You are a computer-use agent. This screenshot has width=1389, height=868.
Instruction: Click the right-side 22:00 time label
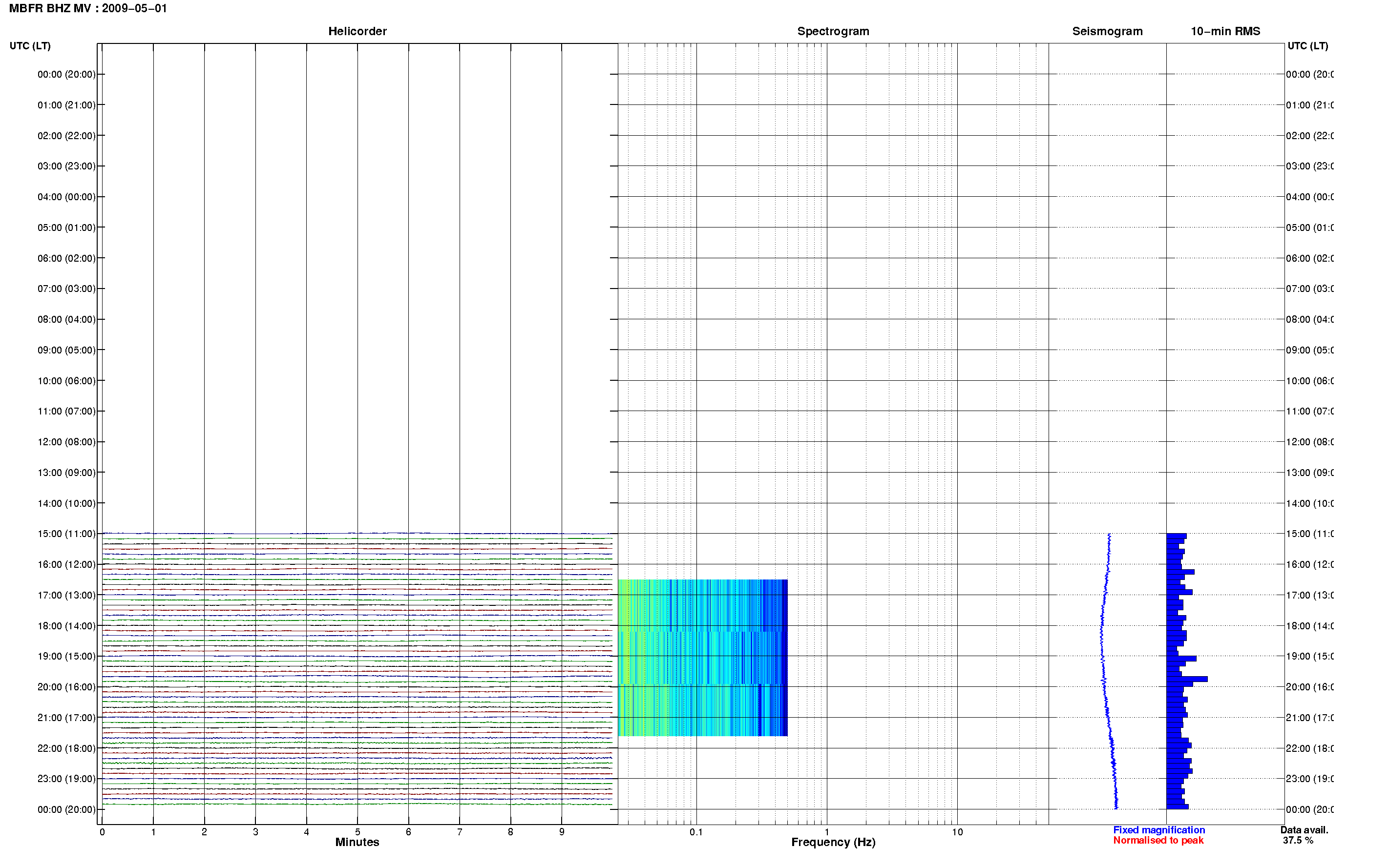(x=1309, y=748)
